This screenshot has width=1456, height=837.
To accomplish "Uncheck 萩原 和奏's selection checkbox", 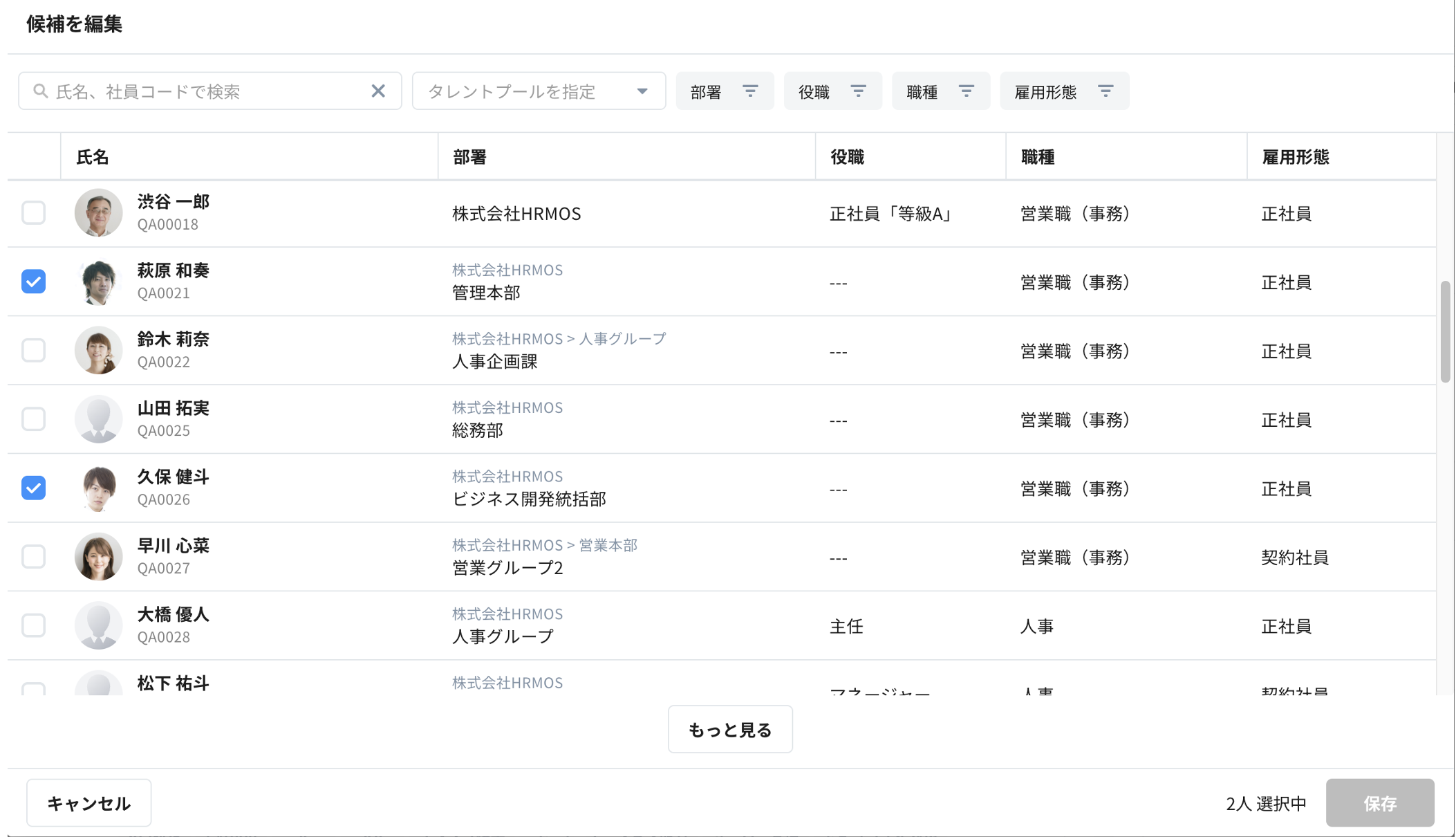I will [33, 282].
